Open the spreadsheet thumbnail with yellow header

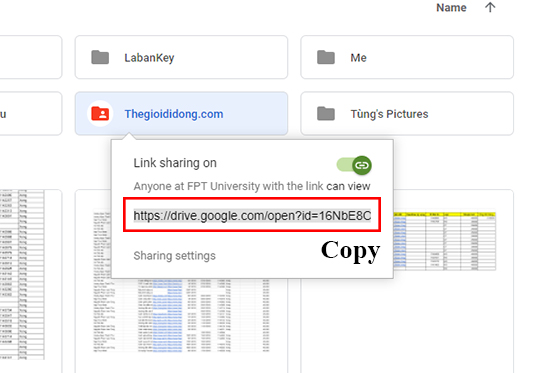(x=445, y=241)
